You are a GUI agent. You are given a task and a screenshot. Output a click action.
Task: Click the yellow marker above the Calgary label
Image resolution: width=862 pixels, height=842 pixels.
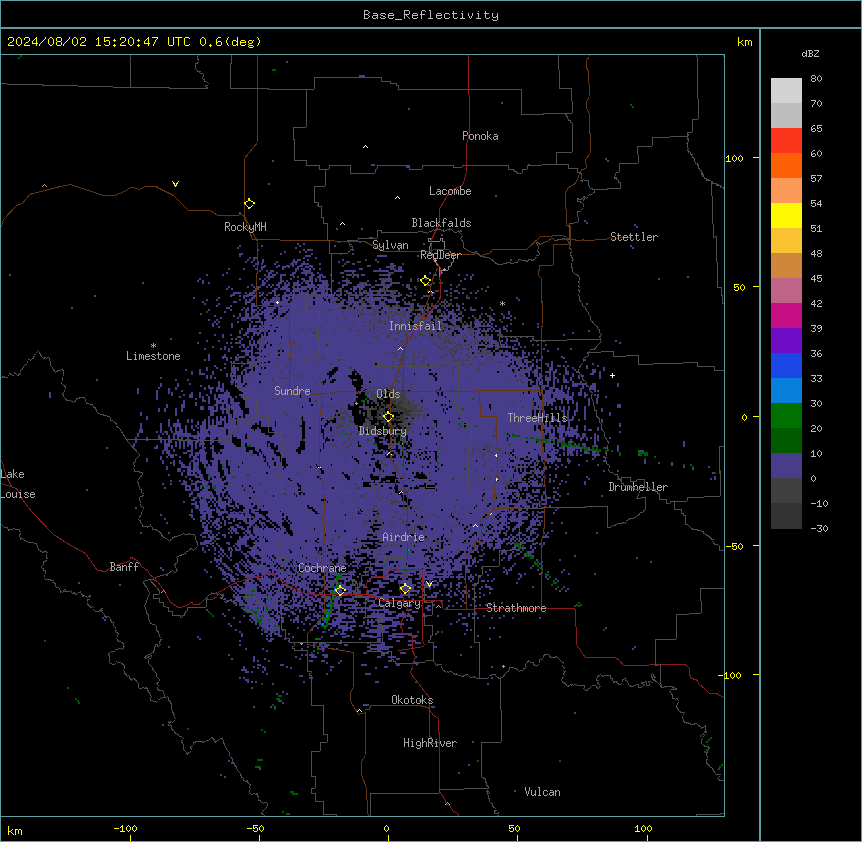(x=405, y=589)
